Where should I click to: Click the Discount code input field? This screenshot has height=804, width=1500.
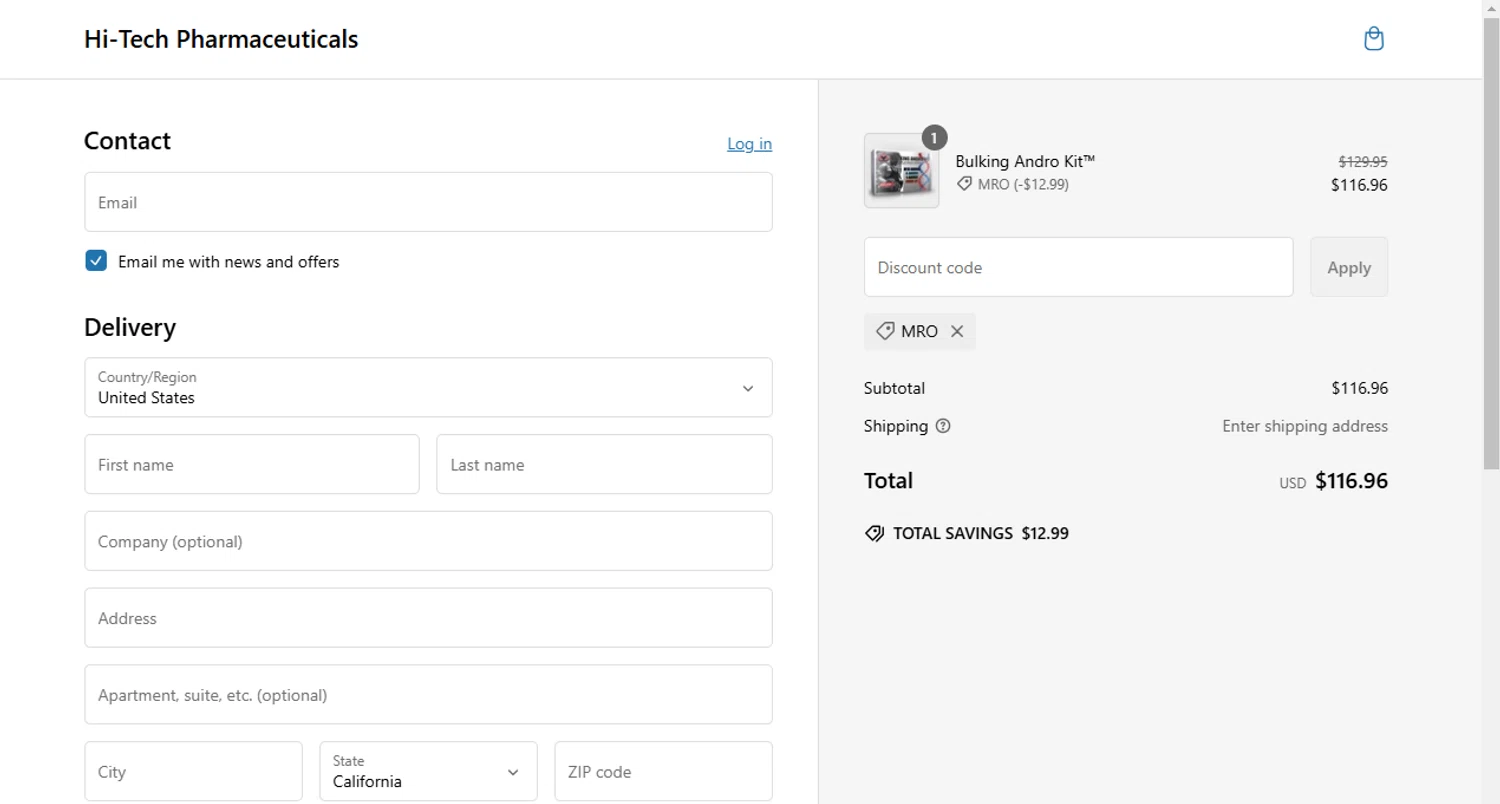(1078, 267)
